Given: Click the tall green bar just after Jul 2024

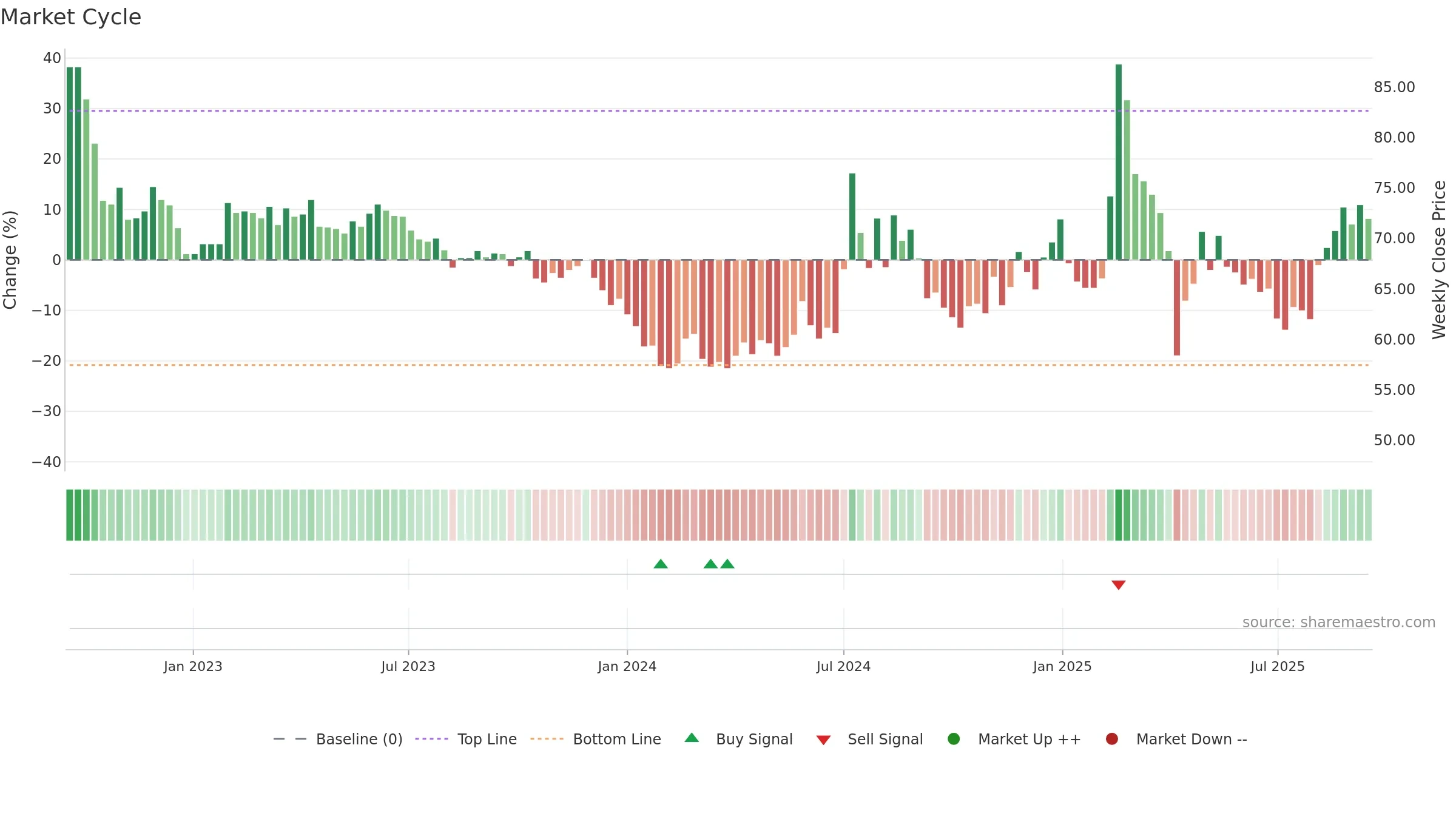Looking at the screenshot, I should click(x=852, y=217).
